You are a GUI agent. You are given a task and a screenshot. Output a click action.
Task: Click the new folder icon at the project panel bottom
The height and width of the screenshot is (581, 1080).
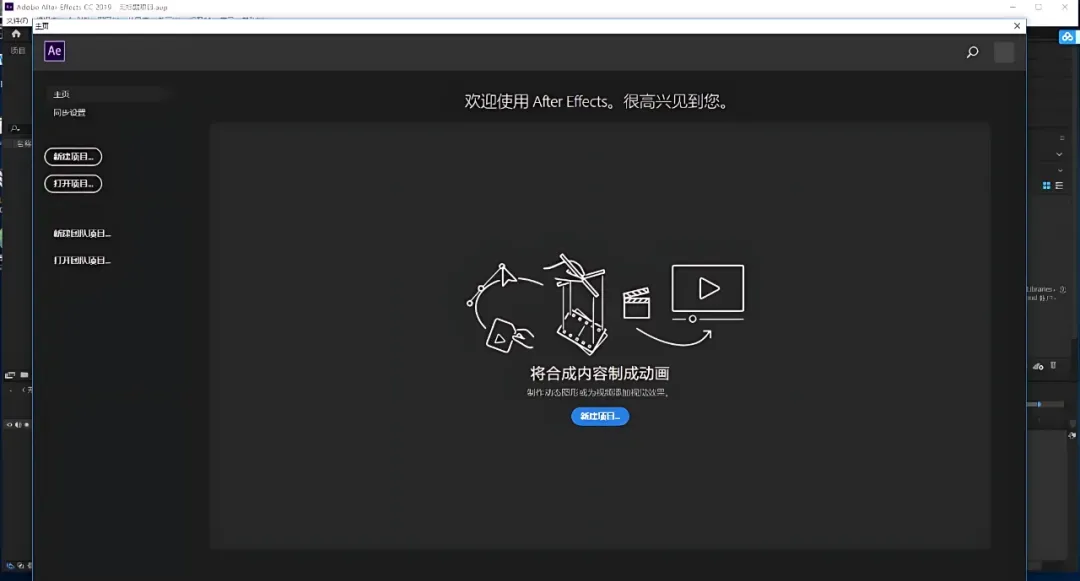[x=24, y=375]
